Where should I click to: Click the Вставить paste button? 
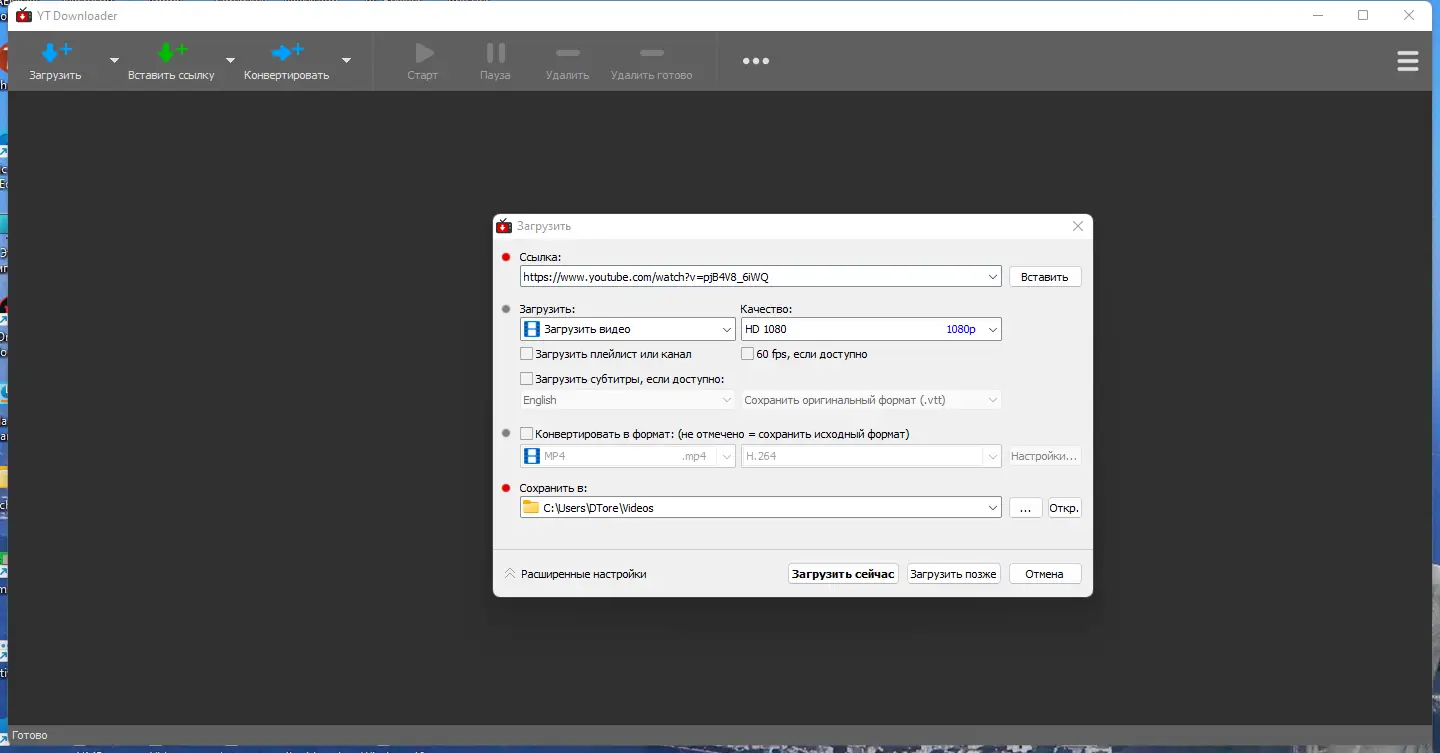click(1044, 277)
